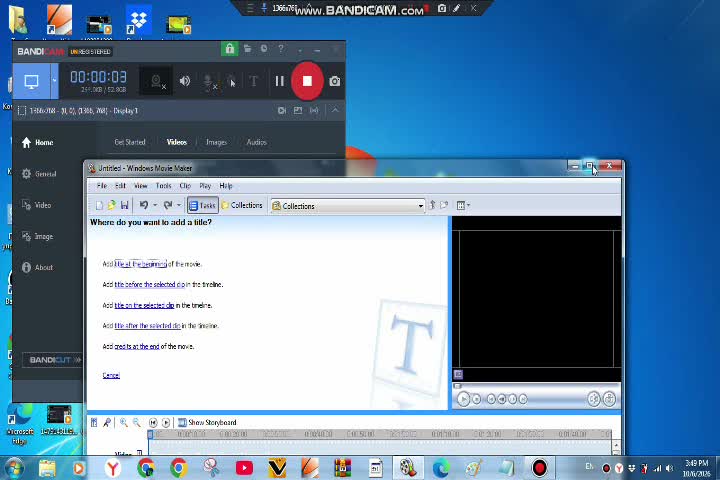Zoom out on the timeline
Viewport: 720px width, 480px height.
(x=136, y=422)
